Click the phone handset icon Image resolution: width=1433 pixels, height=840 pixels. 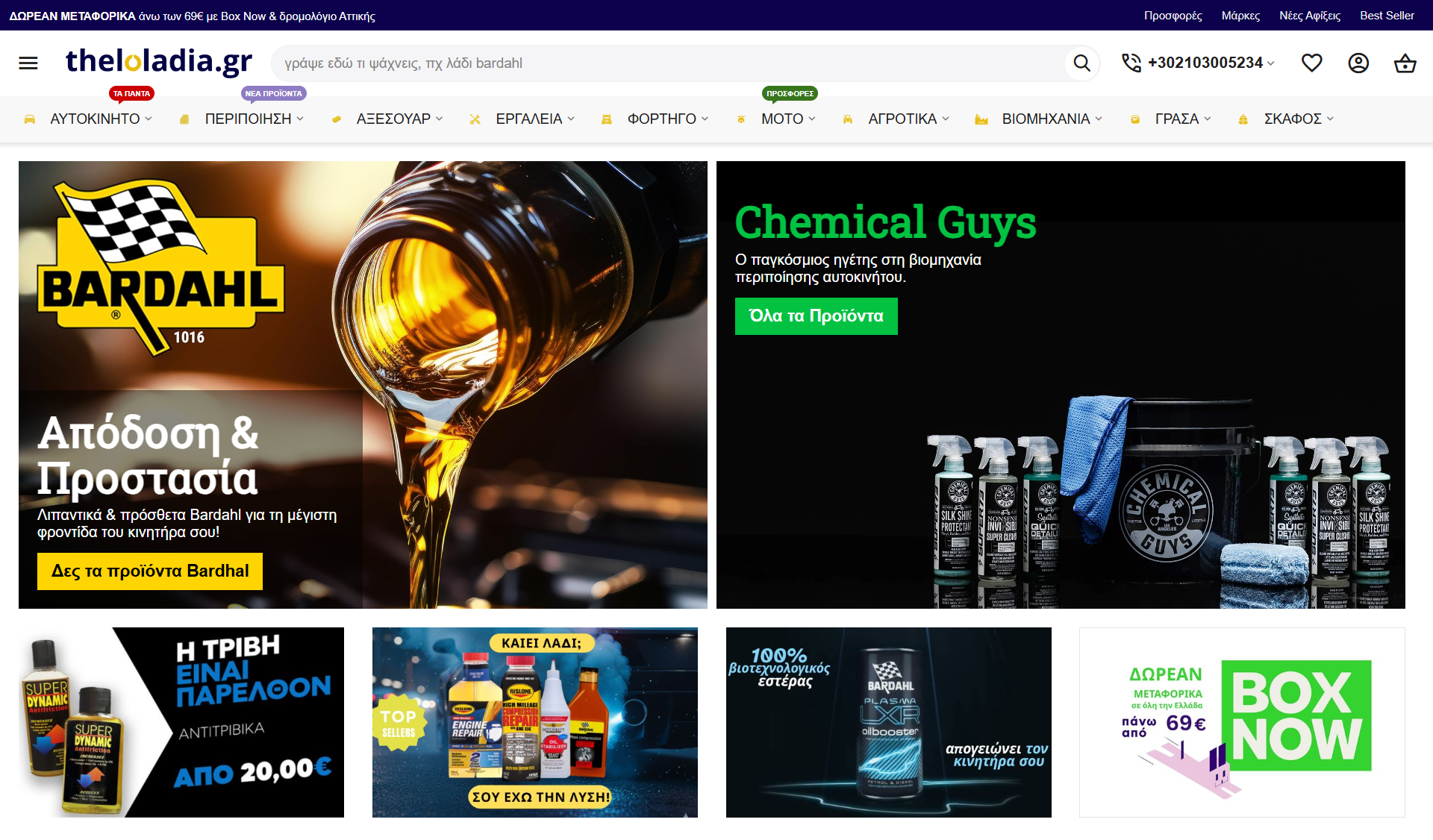[x=1131, y=63]
